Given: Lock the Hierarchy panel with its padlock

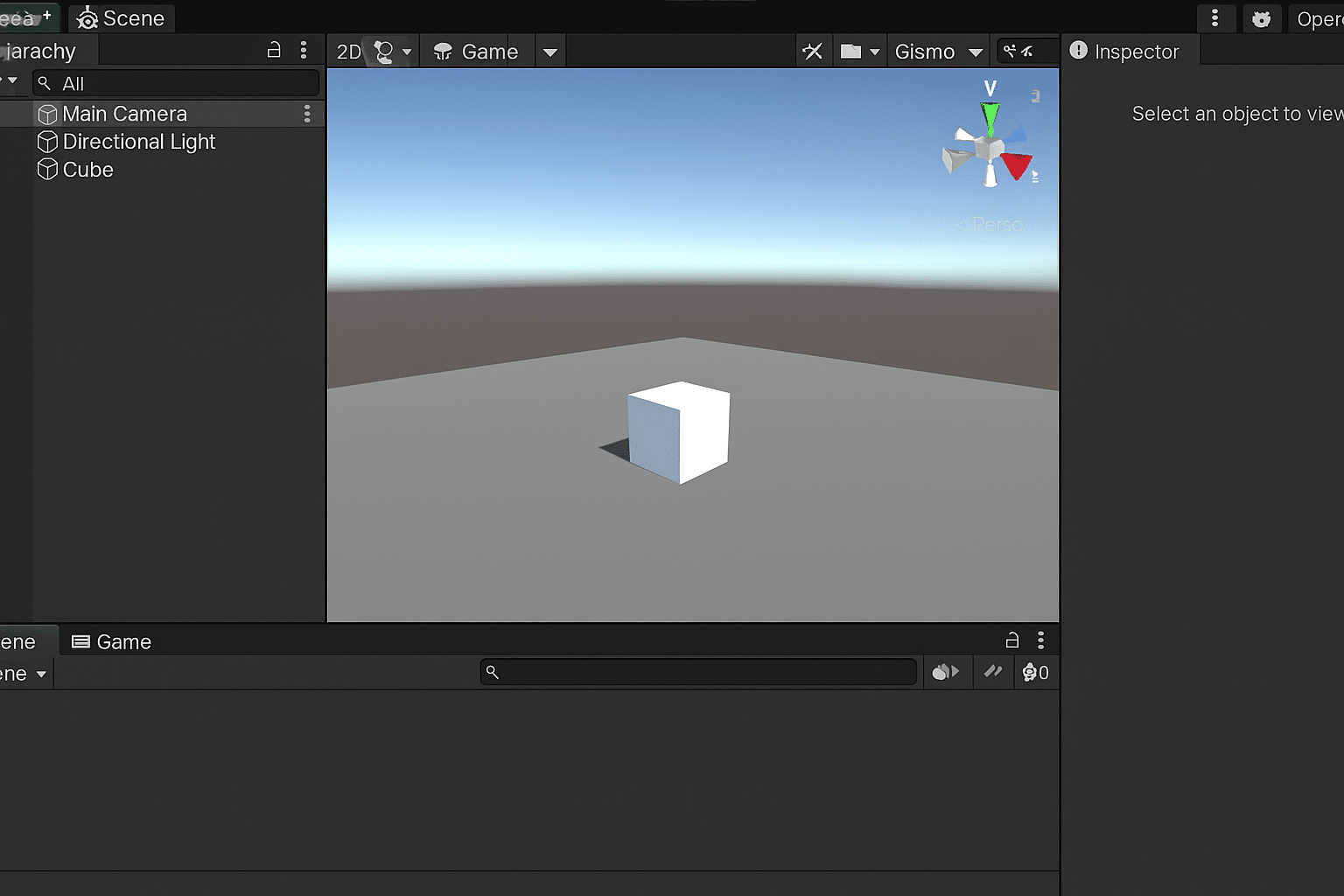Looking at the screenshot, I should coord(274,50).
